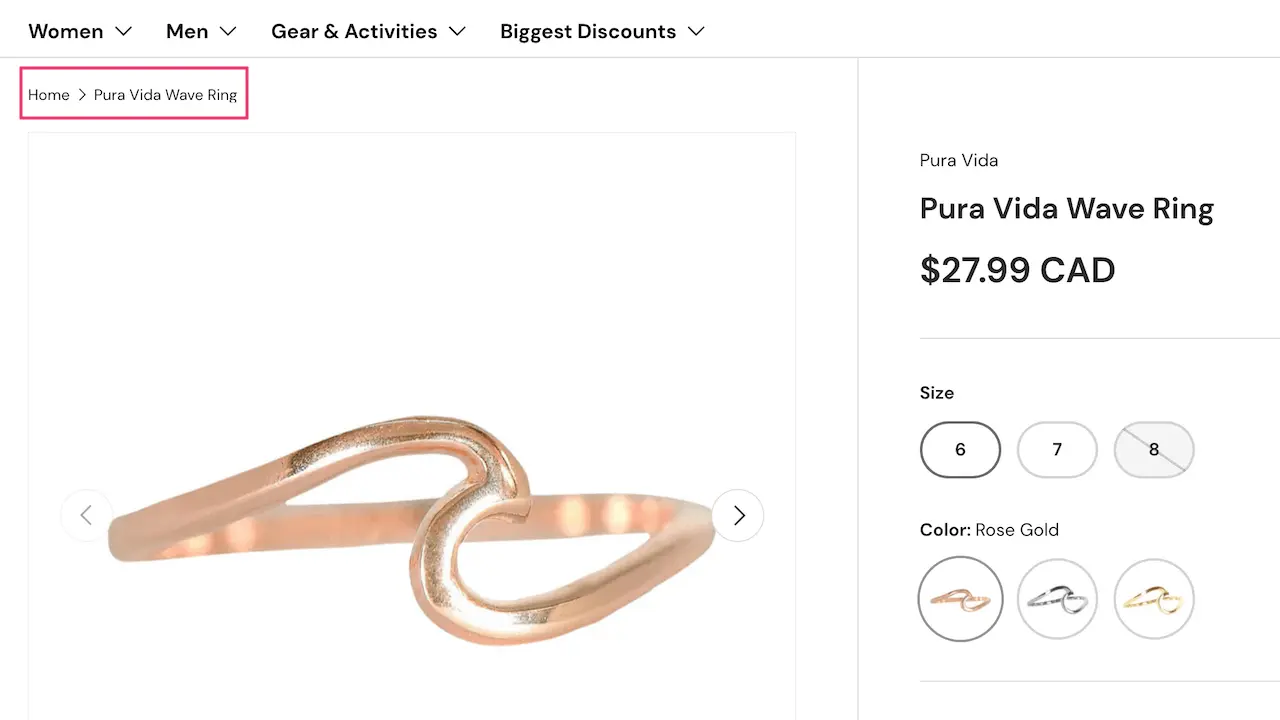
Task: Click the Pura Vida Wave Ring title
Action: 1066,209
